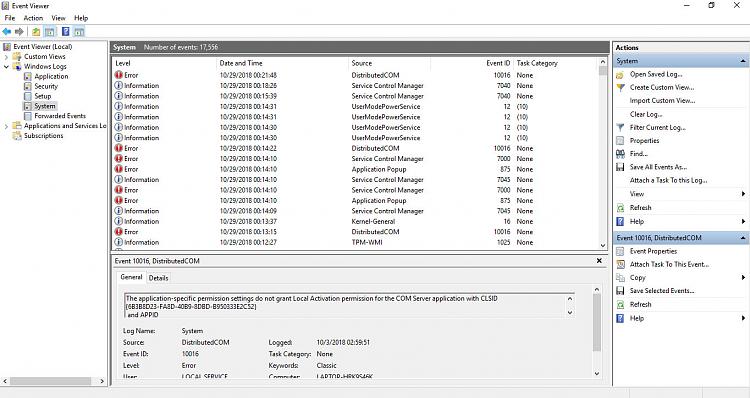Click the Filter Current Log funnel icon
Image resolution: width=750 pixels, height=398 pixels.
coord(620,128)
